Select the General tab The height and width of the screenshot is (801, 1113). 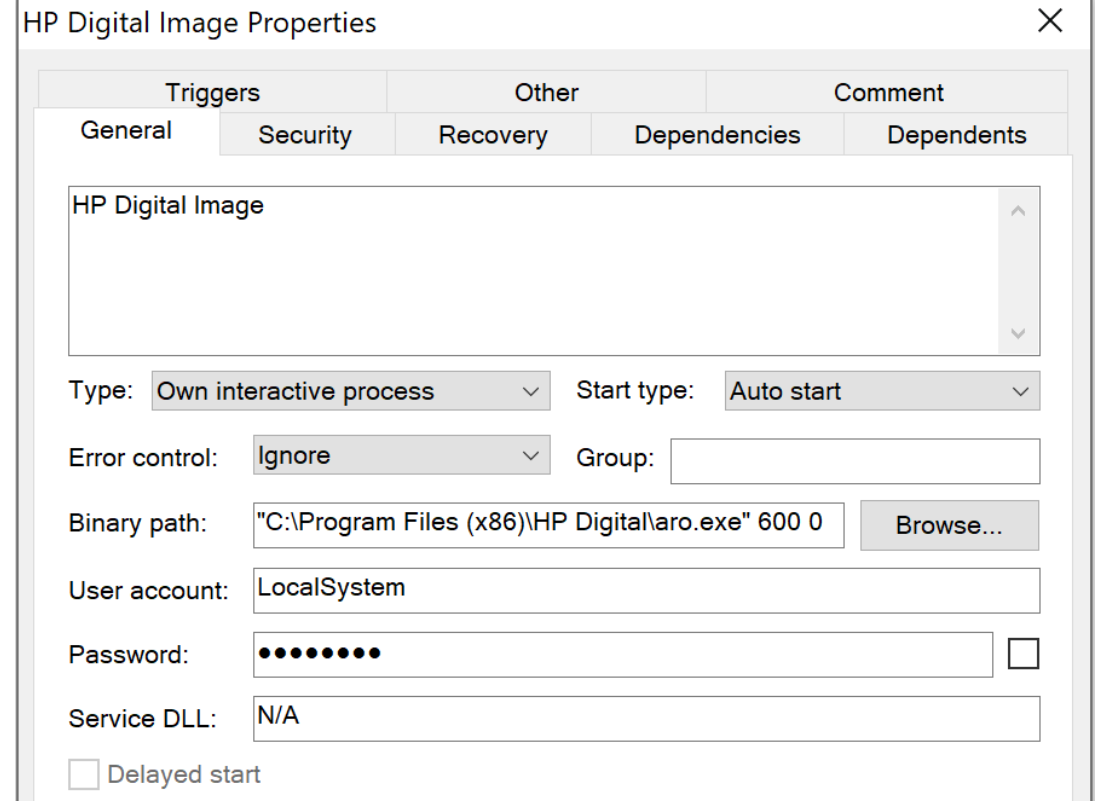(126, 131)
